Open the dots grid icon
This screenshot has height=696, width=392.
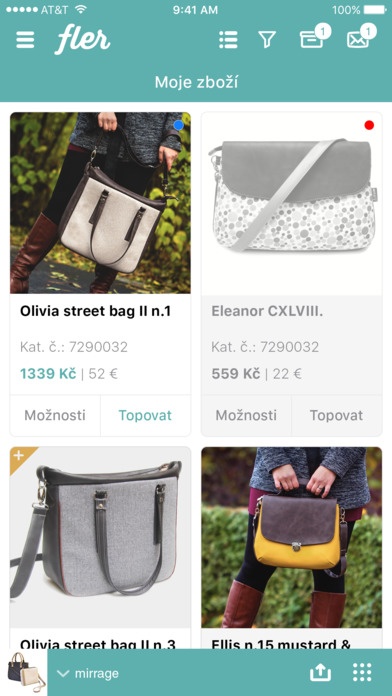[362, 673]
